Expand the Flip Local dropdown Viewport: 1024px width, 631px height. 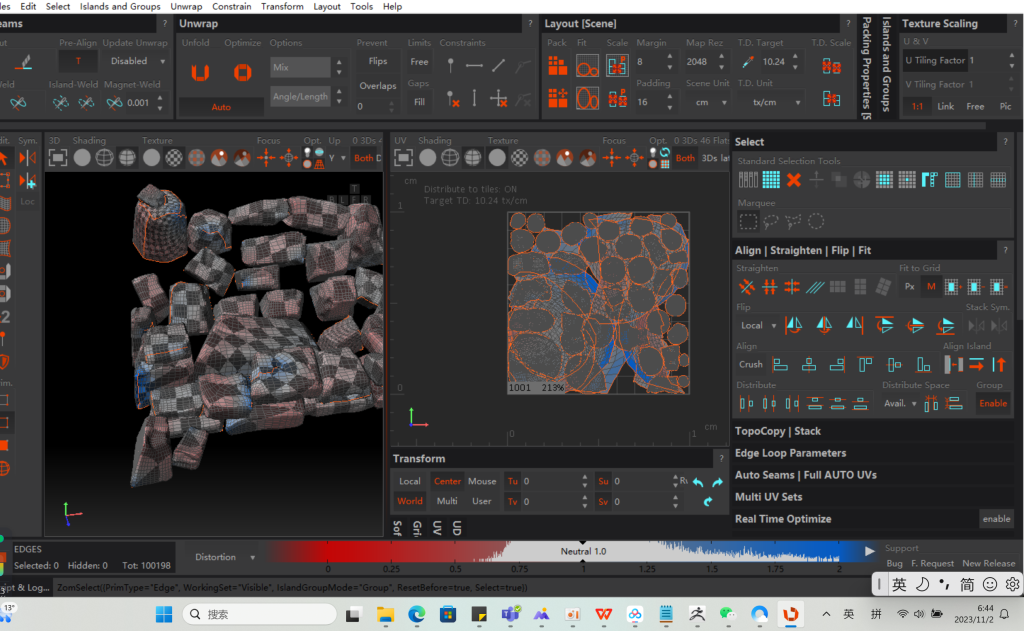758,325
